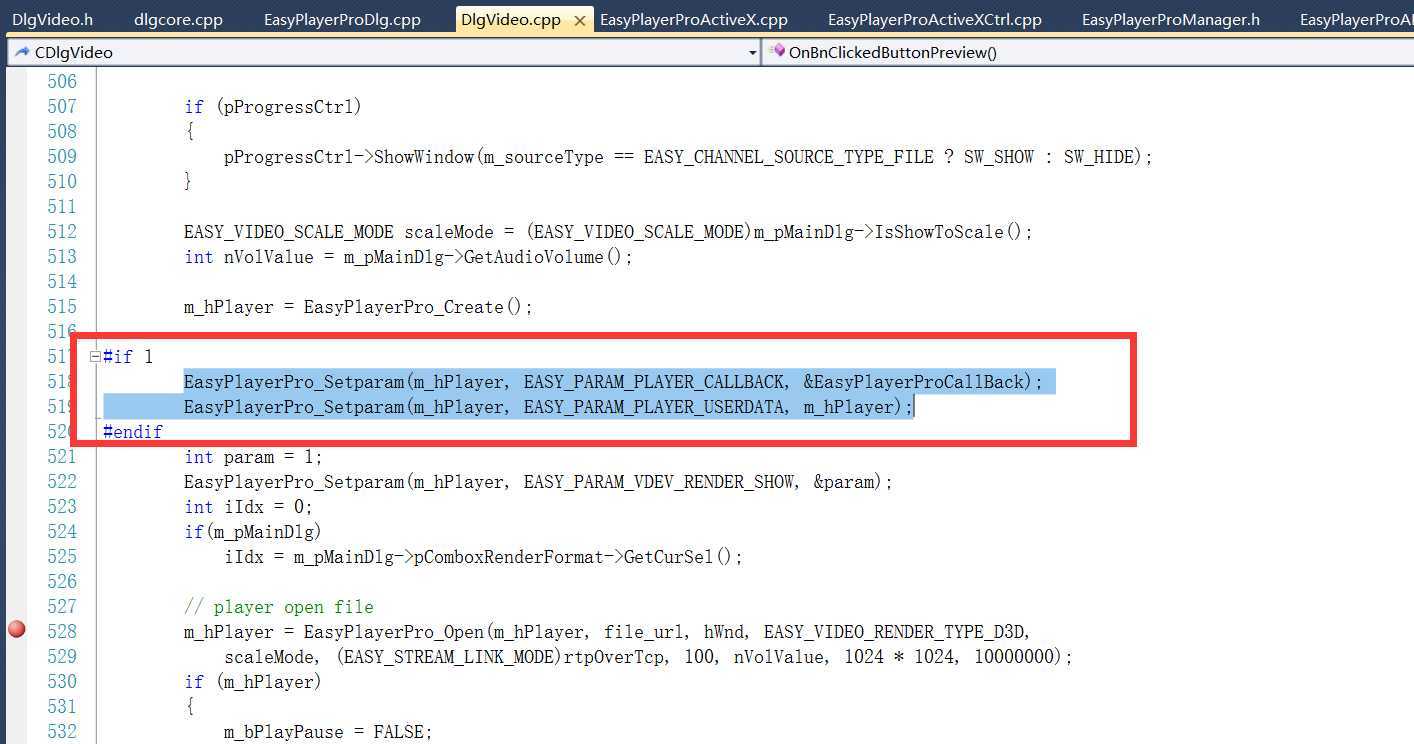
Task: Switch to the DlgVideo.h tab
Action: (x=52, y=19)
